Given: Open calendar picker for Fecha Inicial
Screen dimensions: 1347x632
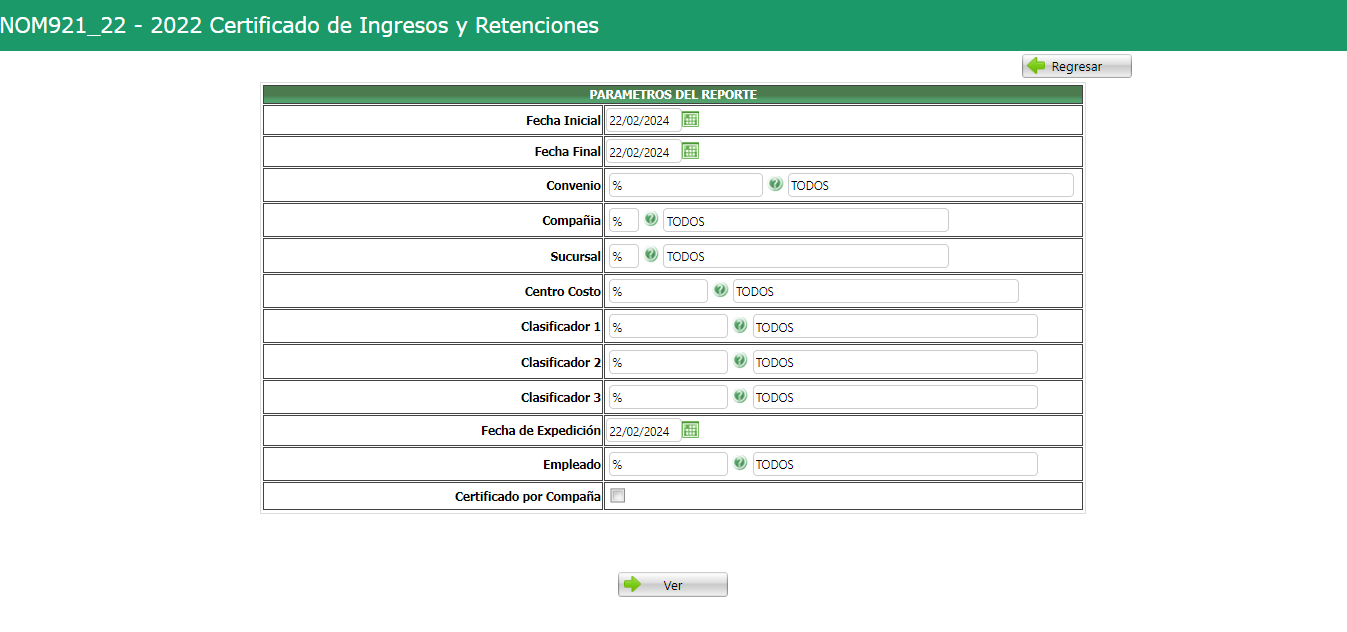Looking at the screenshot, I should pyautogui.click(x=690, y=120).
